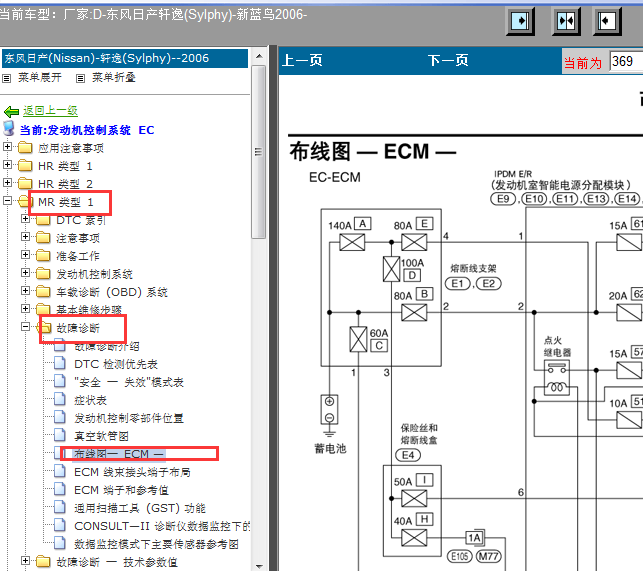Click document icon of 通用扫描工具 (GST) 功能

pyautogui.click(x=60, y=507)
